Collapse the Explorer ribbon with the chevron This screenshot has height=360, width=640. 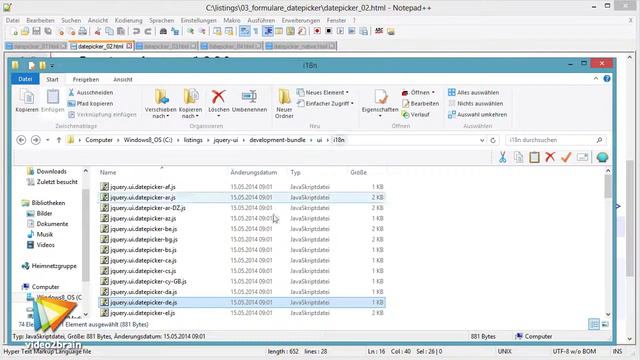coord(596,78)
